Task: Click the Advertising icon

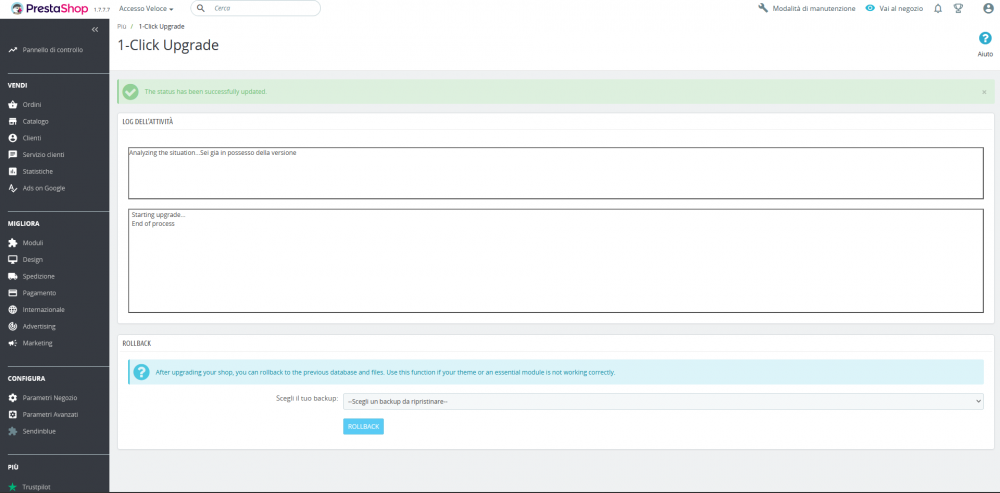Action: 12,327
